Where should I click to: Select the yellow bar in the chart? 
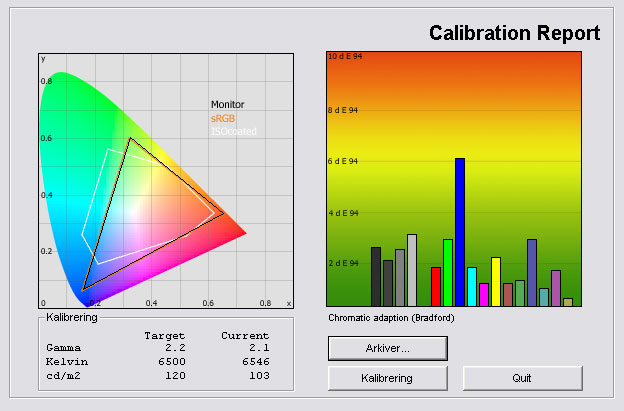point(496,281)
